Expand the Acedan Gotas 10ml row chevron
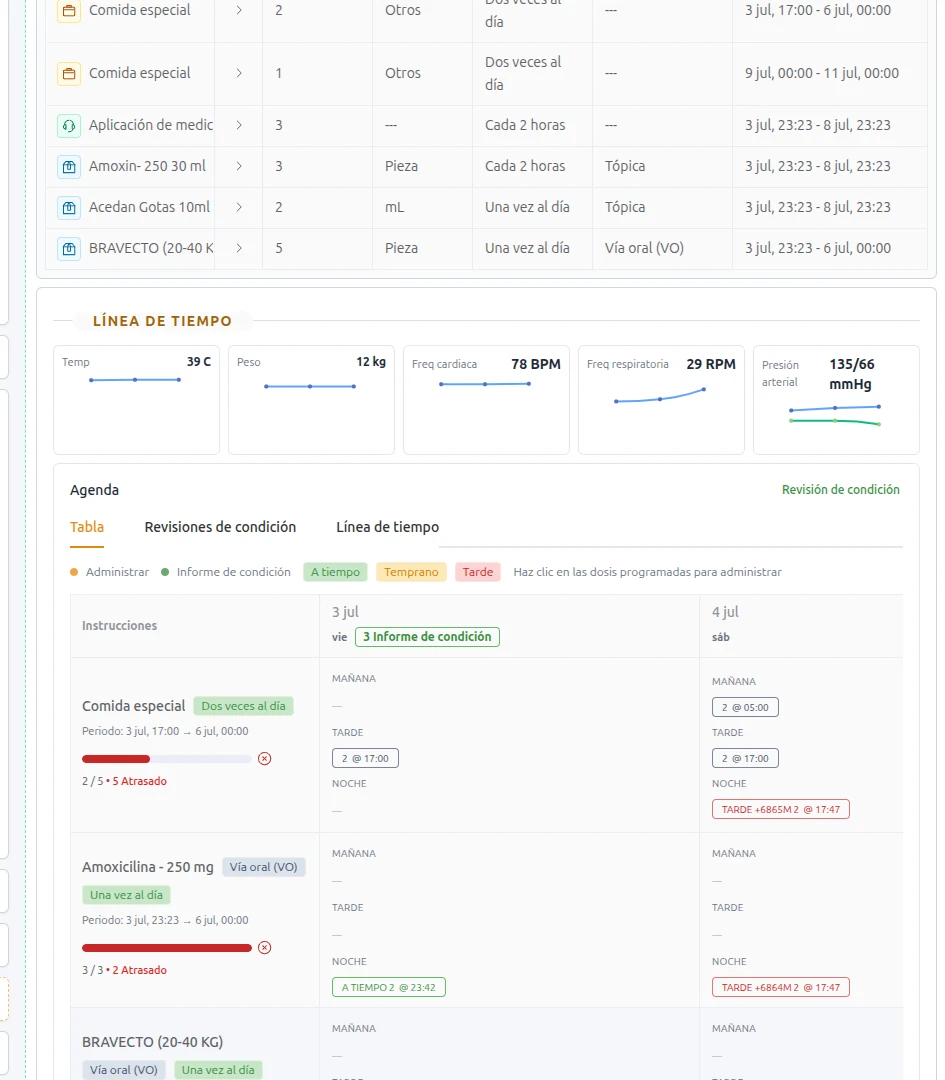945x1080 pixels. point(239,207)
